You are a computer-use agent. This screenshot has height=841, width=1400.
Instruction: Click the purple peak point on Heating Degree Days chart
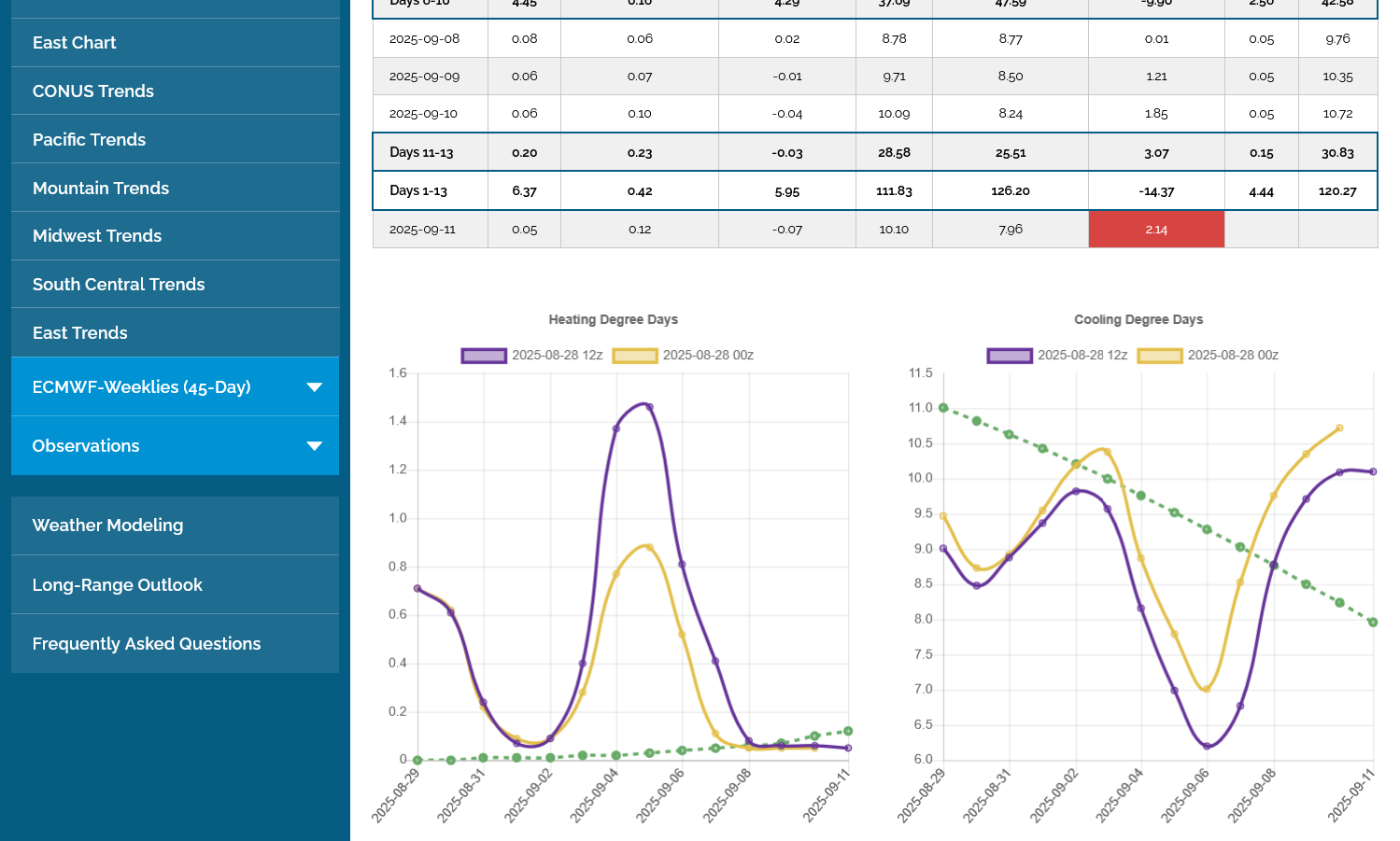[649, 407]
